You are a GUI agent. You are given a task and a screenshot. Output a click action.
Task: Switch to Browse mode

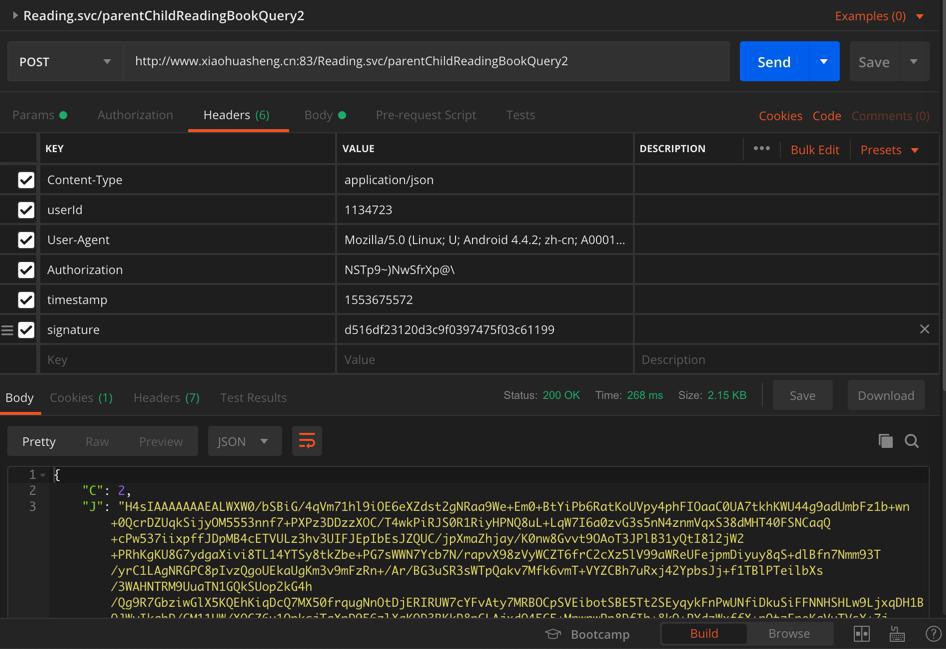click(x=789, y=633)
